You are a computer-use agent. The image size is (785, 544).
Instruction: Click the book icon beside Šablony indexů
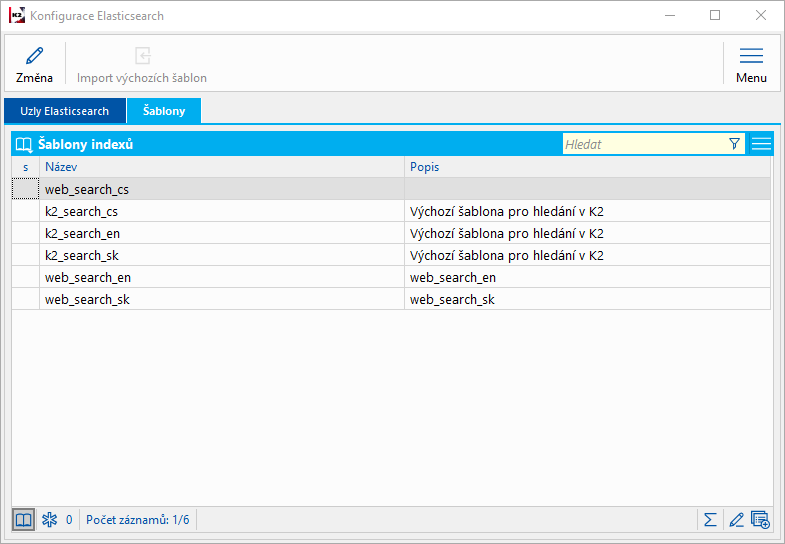pos(24,145)
